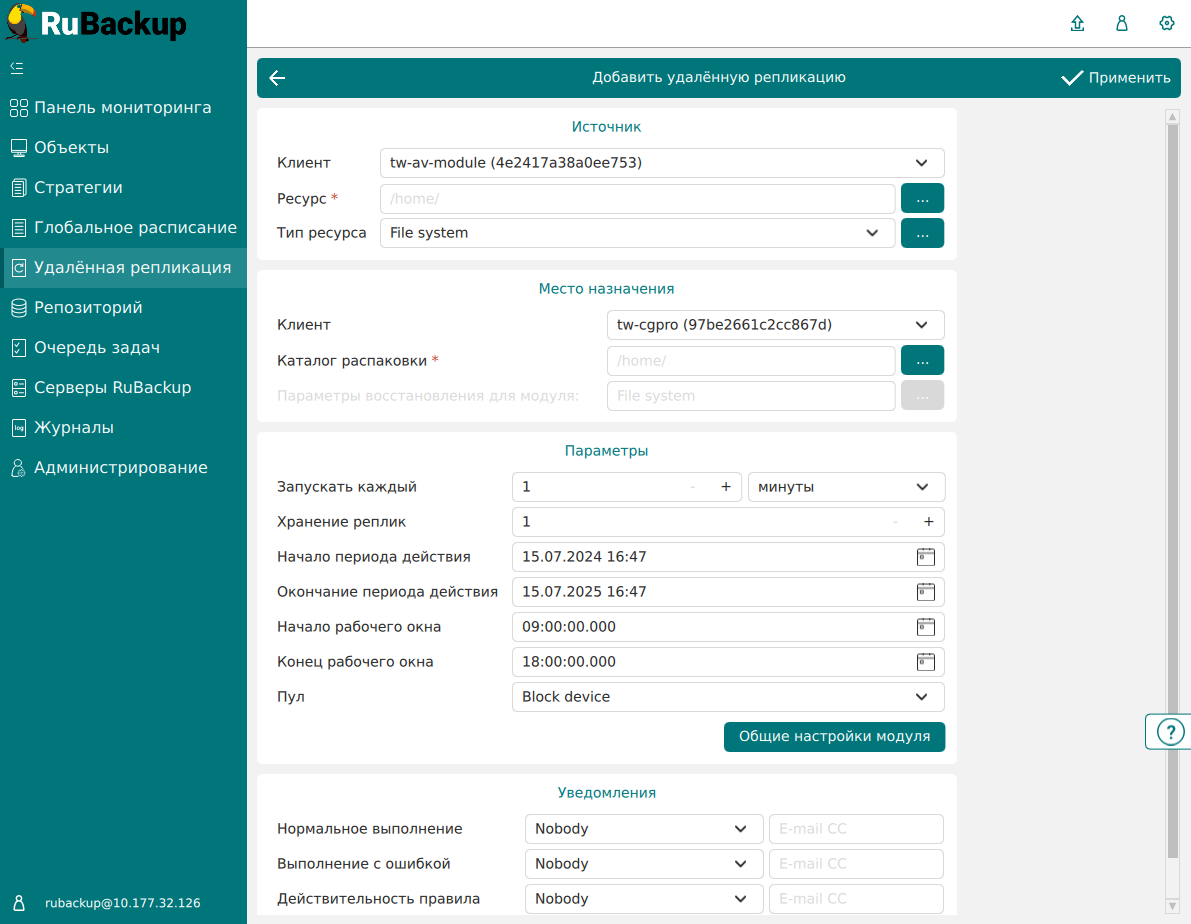Image resolution: width=1191 pixels, height=924 pixels.
Task: Click the user profile icon in top bar
Action: [1122, 24]
